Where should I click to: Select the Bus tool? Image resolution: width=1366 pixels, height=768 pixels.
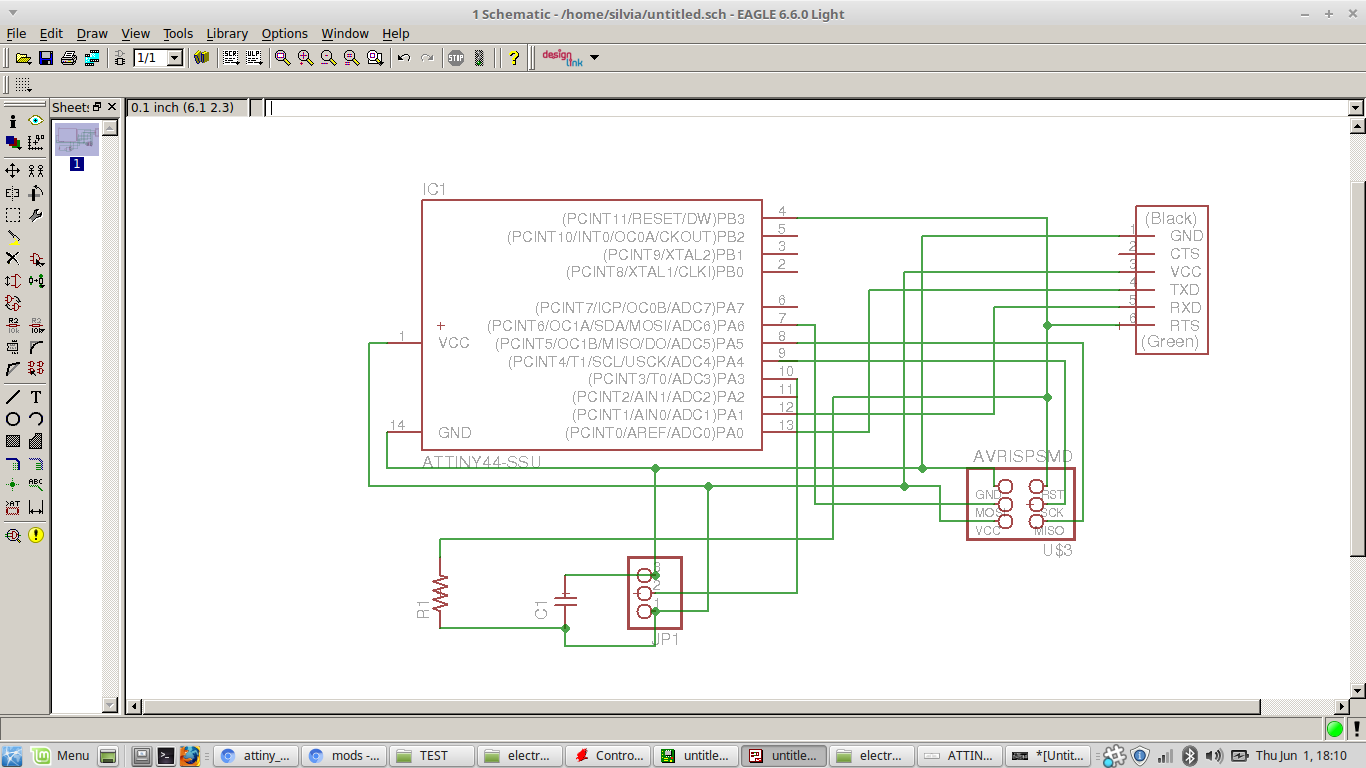tap(13, 463)
